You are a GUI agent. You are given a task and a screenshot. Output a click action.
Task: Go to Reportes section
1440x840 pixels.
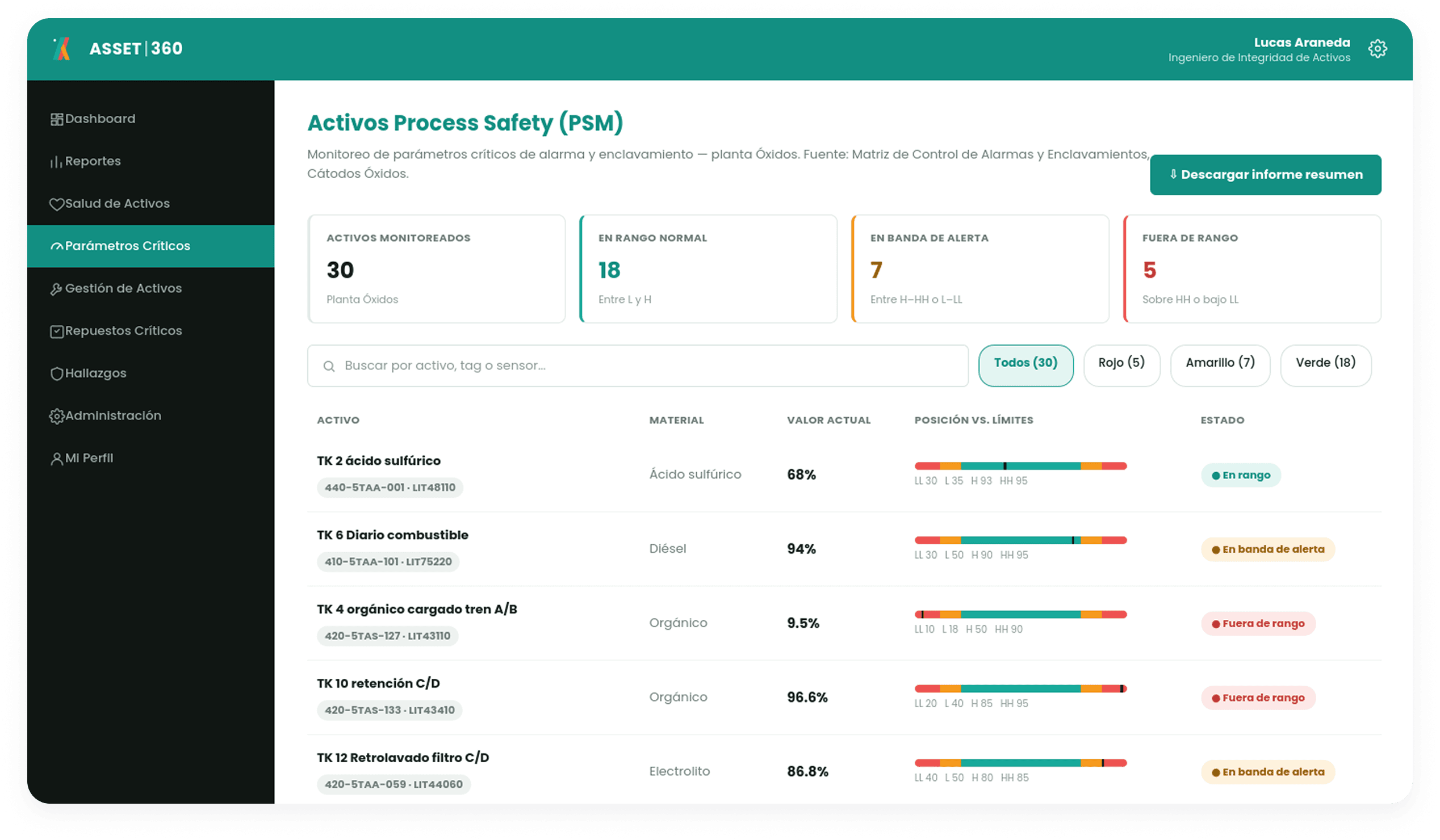[151, 162]
